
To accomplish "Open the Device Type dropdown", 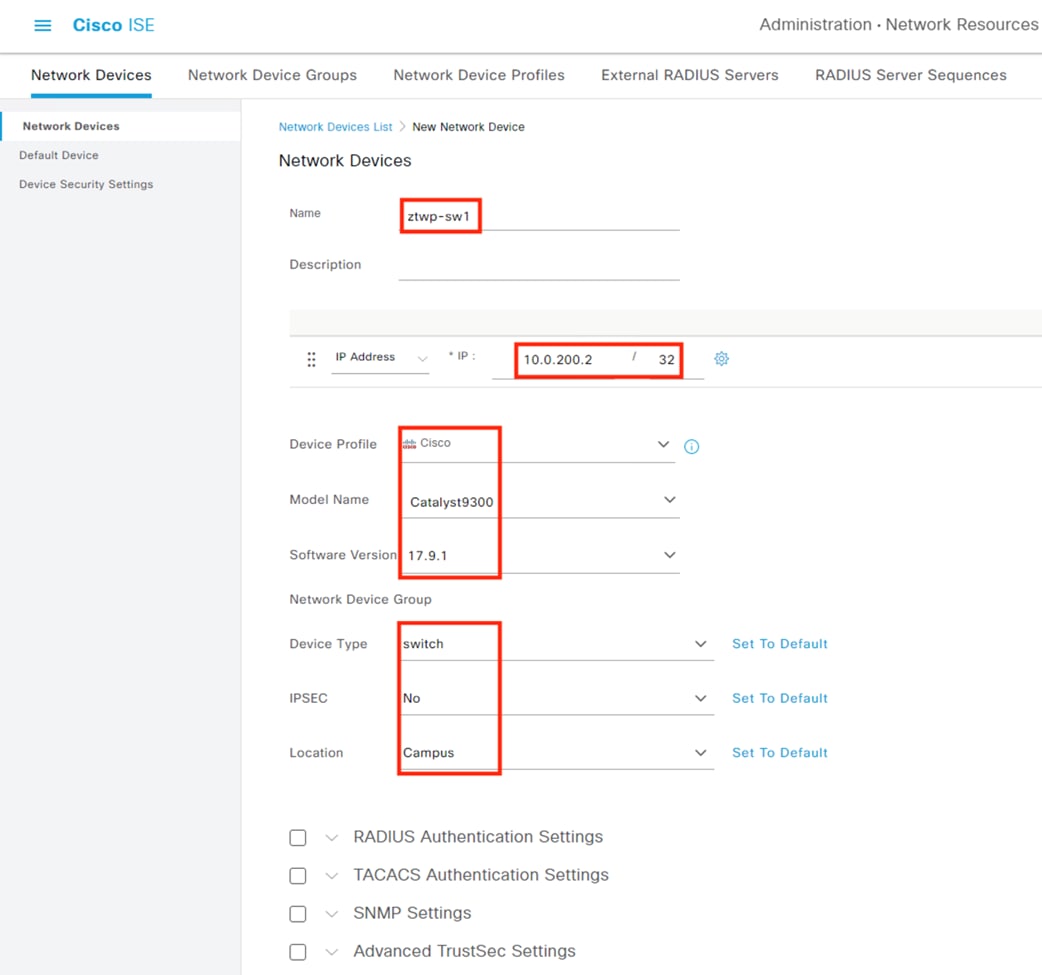I will [556, 644].
